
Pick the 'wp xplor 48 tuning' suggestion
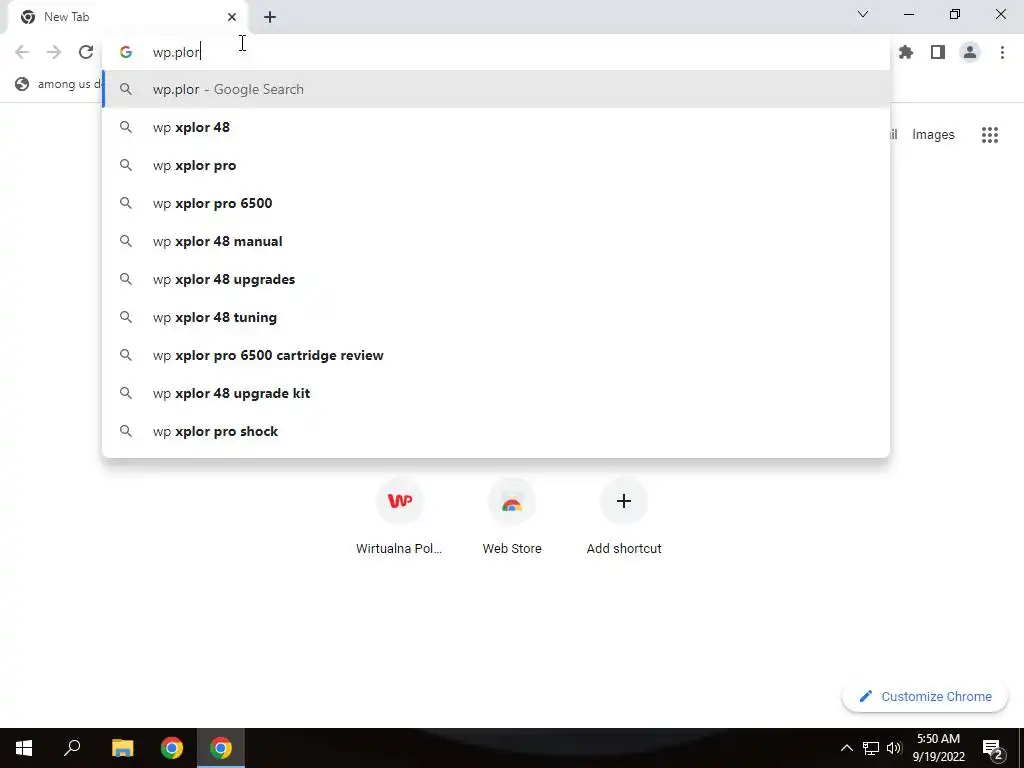(496, 317)
